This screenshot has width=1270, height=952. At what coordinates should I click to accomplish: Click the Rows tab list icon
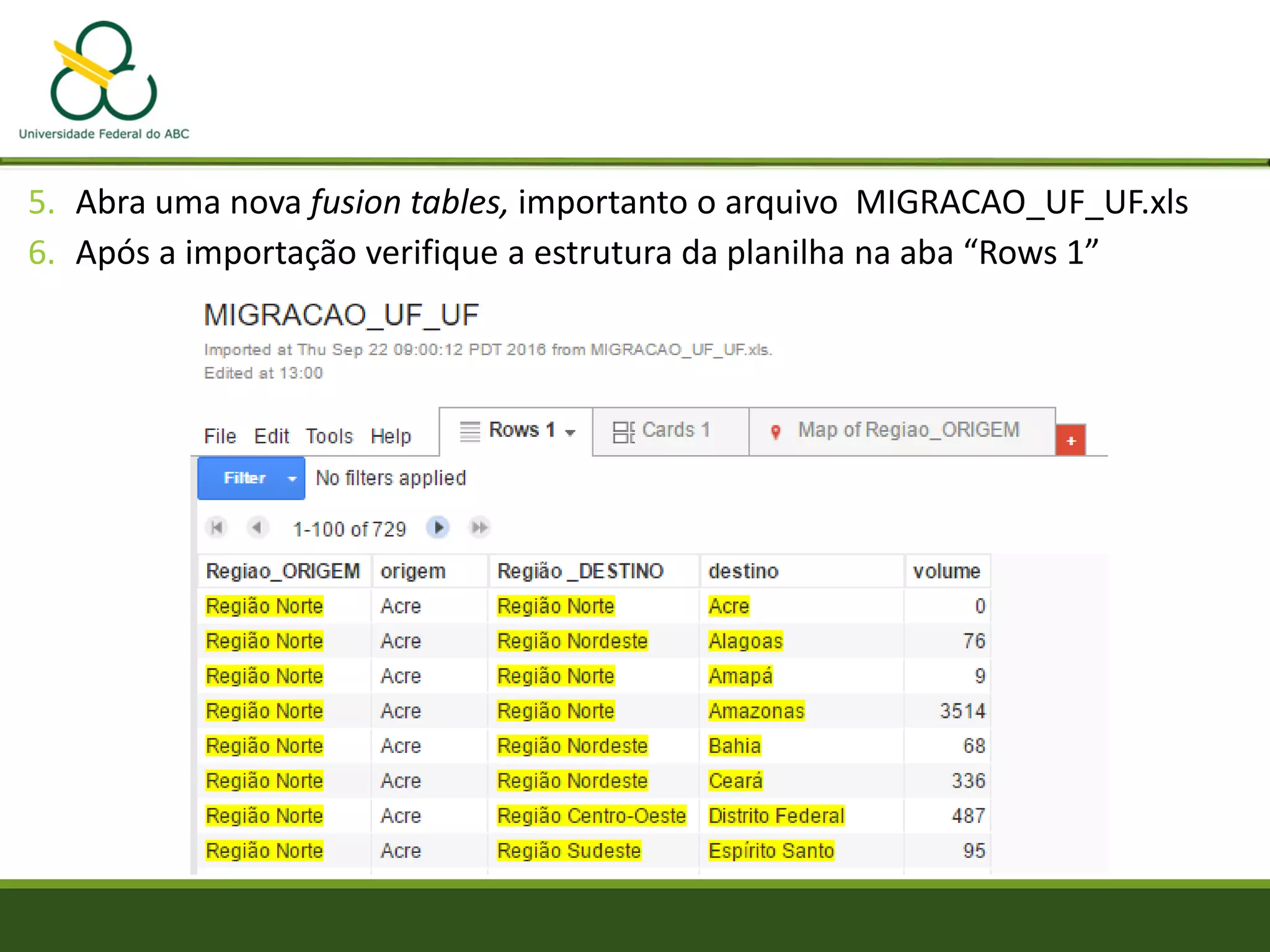(x=470, y=431)
